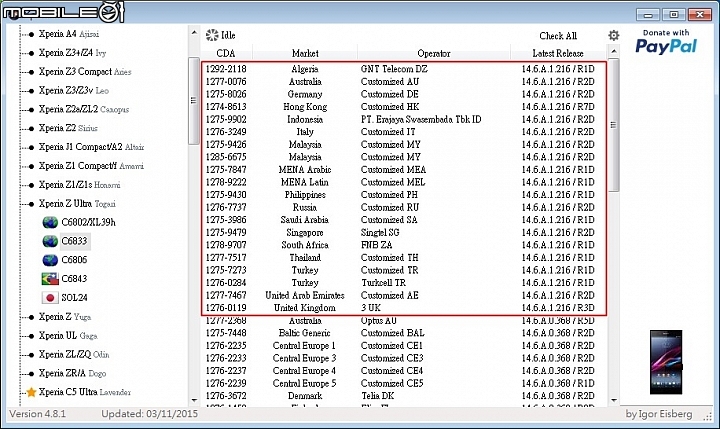Click the firmware list scroll down arrow
This screenshot has height=429, width=720.
[613, 400]
